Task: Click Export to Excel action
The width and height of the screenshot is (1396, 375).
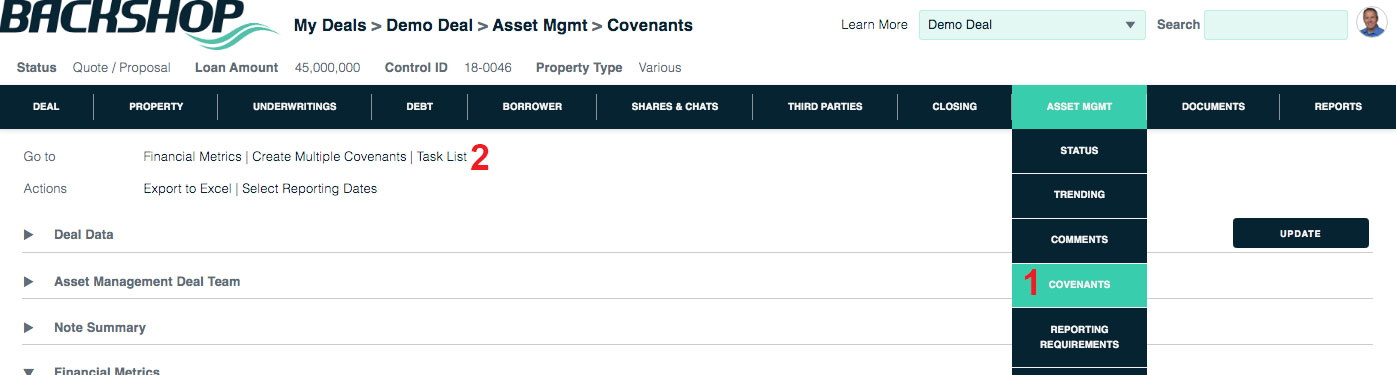Action: tap(187, 189)
